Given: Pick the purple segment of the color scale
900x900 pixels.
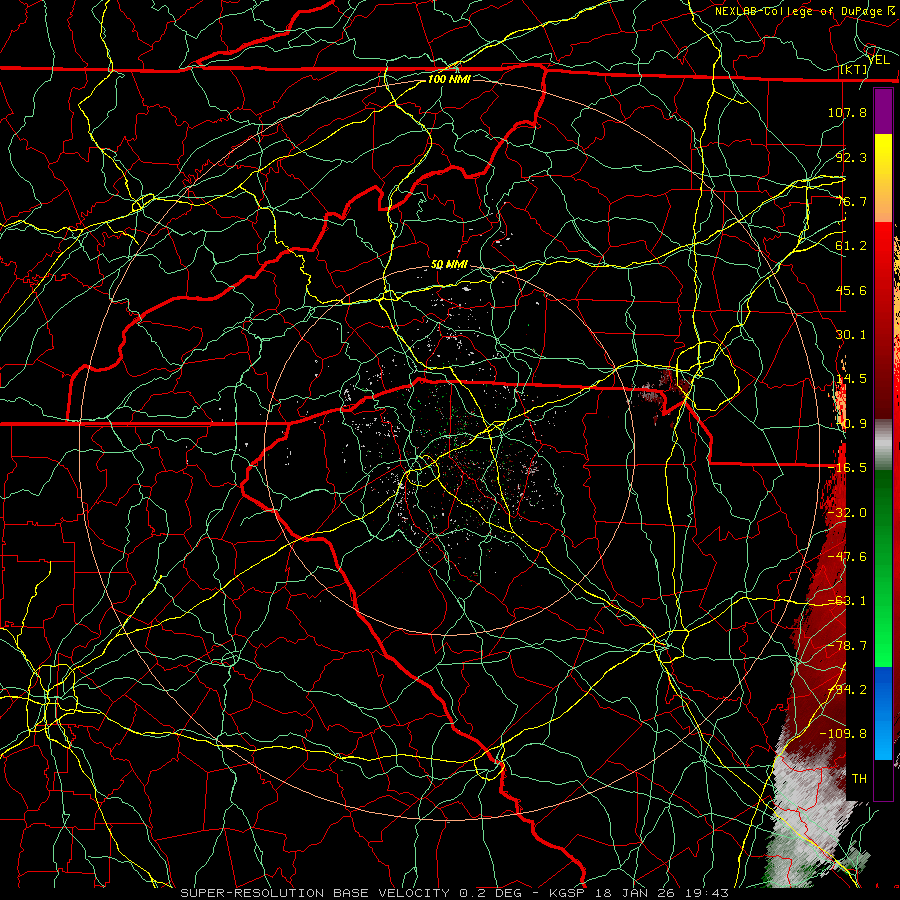Looking at the screenshot, I should pyautogui.click(x=883, y=112).
